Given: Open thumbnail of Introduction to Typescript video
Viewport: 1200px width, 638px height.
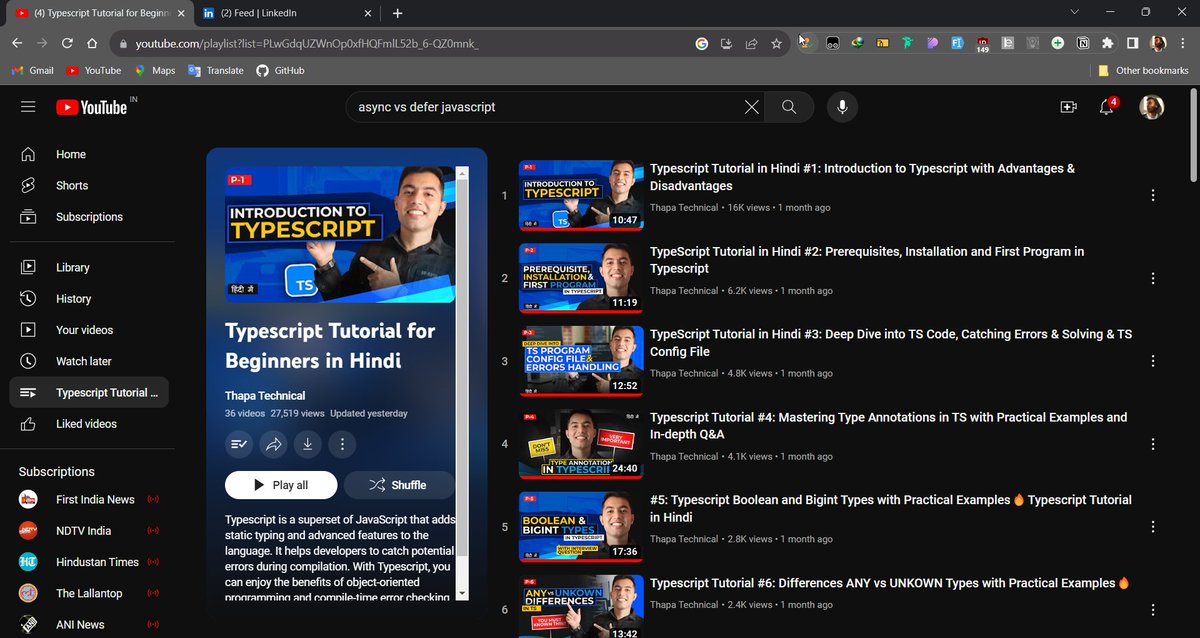Looking at the screenshot, I should point(581,196).
